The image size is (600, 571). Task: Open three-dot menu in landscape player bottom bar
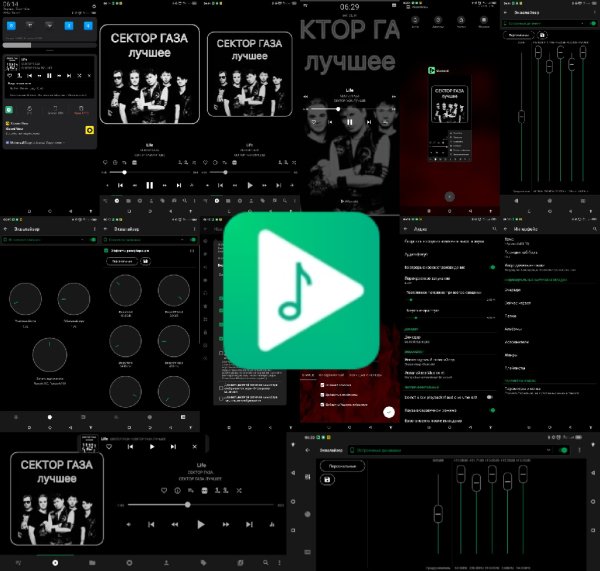pos(279,563)
